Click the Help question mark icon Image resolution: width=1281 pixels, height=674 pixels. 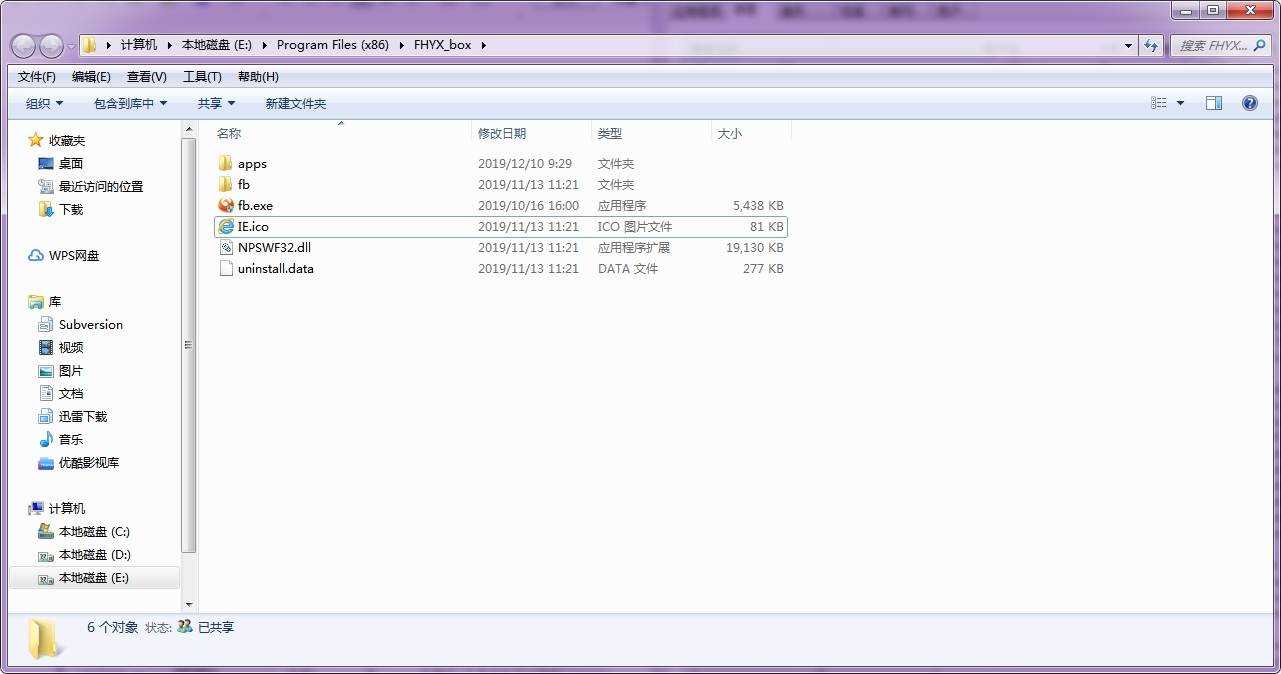click(x=1249, y=103)
